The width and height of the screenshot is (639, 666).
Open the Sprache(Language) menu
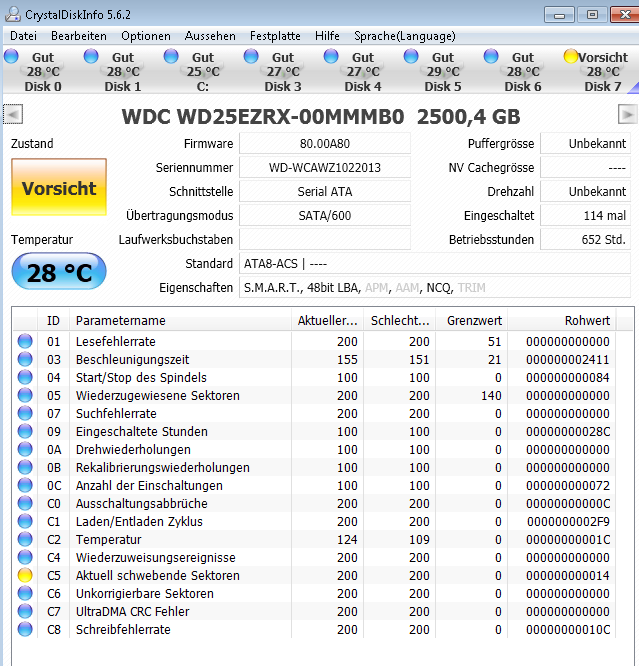point(404,36)
